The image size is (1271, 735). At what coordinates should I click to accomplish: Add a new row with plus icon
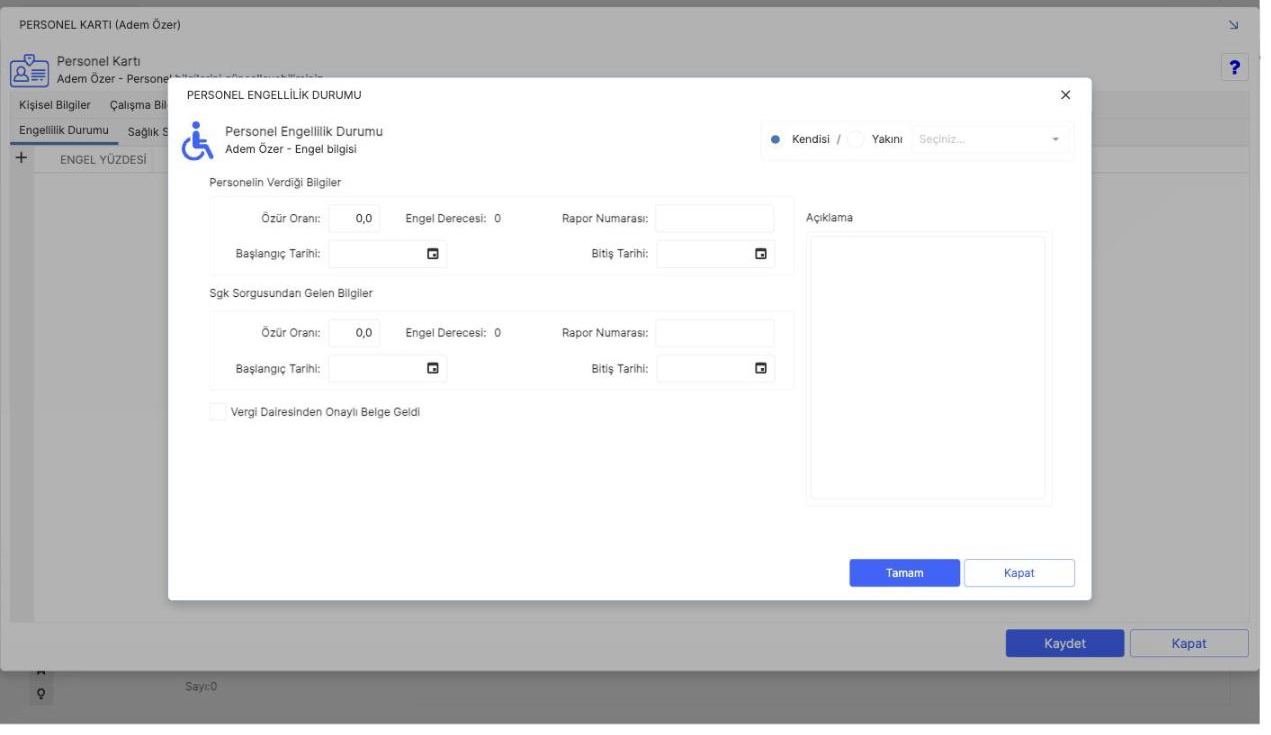point(21,158)
